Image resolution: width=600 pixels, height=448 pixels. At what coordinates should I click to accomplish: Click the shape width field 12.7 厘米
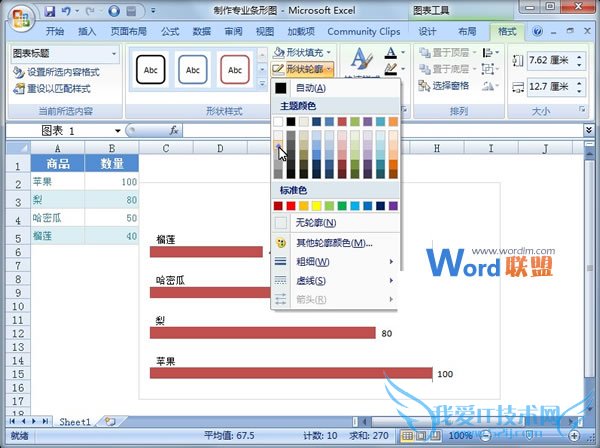point(550,87)
